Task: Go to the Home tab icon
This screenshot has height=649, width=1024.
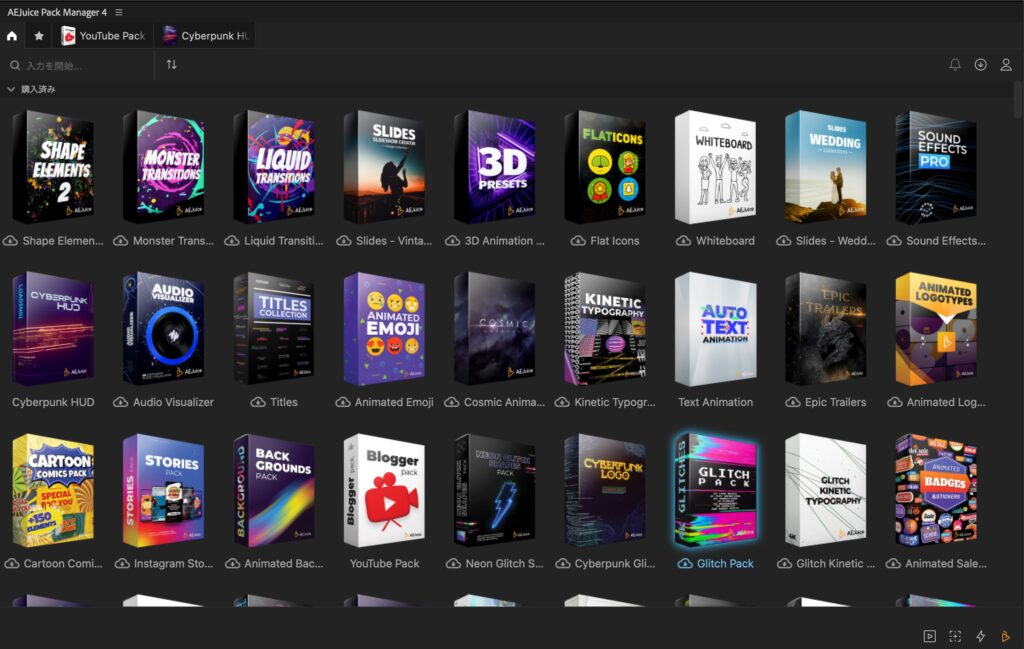Action: coord(12,36)
